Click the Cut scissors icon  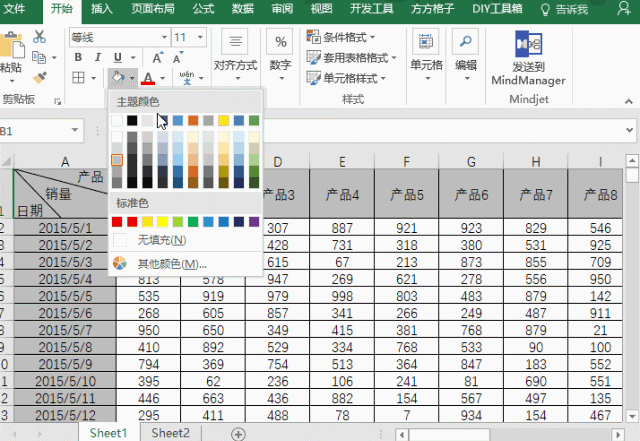(x=40, y=37)
